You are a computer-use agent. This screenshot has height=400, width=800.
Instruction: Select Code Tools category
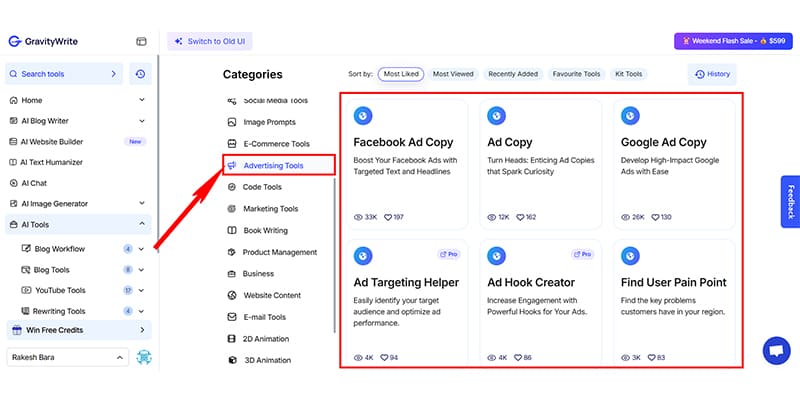tap(255, 187)
